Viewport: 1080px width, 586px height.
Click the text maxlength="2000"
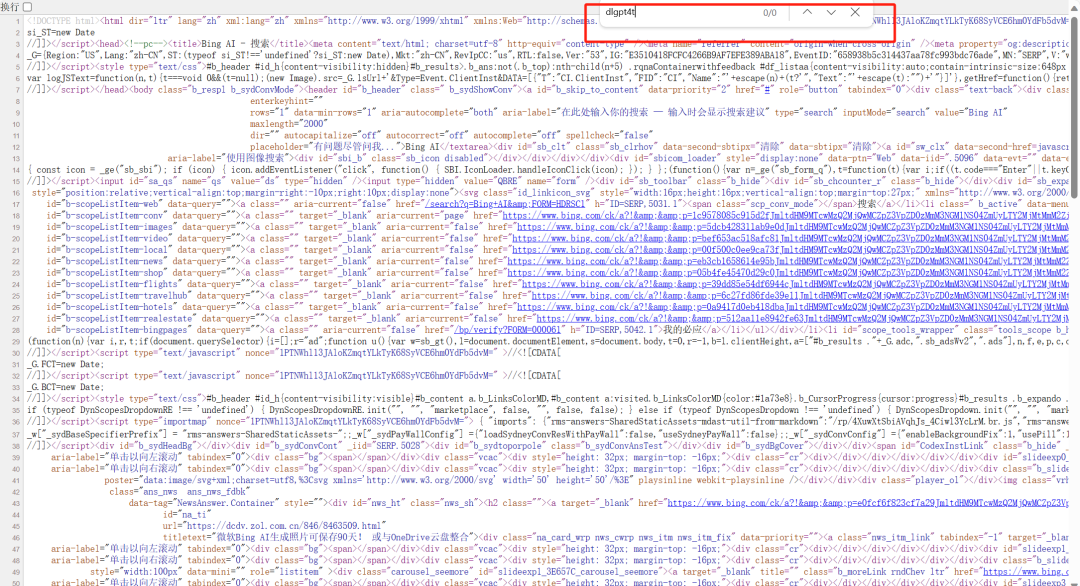tap(289, 124)
